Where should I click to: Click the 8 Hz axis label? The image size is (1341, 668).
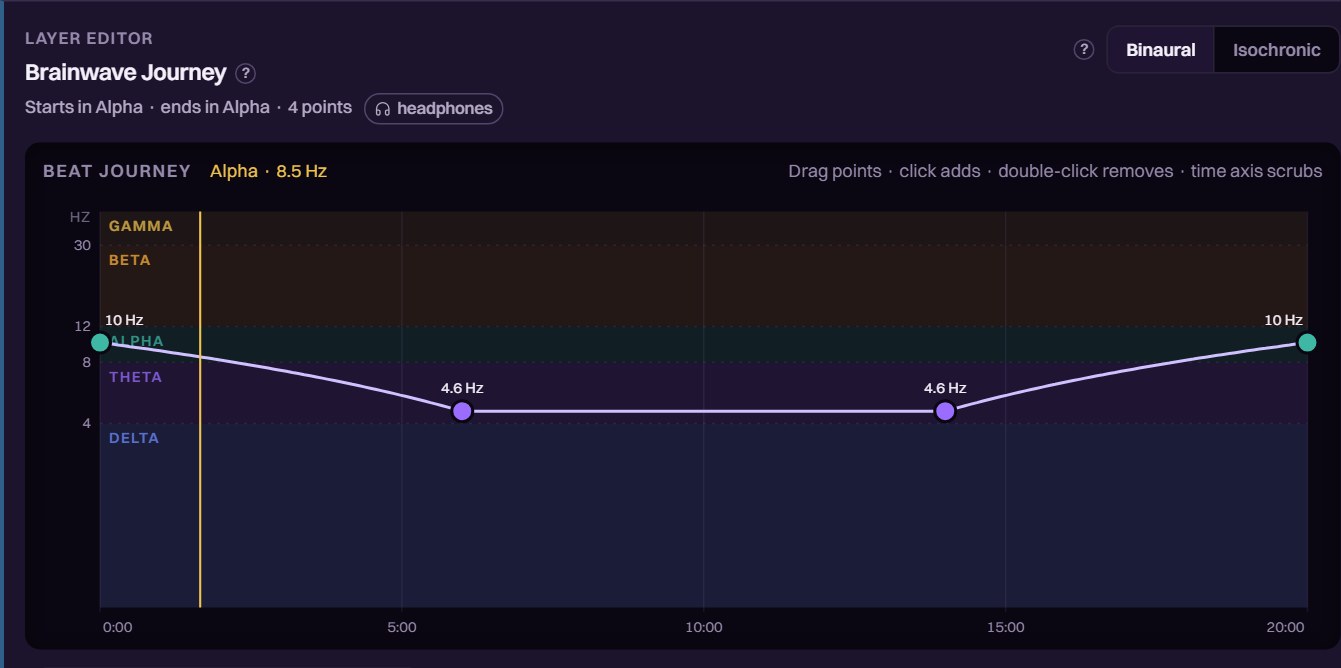pos(86,362)
